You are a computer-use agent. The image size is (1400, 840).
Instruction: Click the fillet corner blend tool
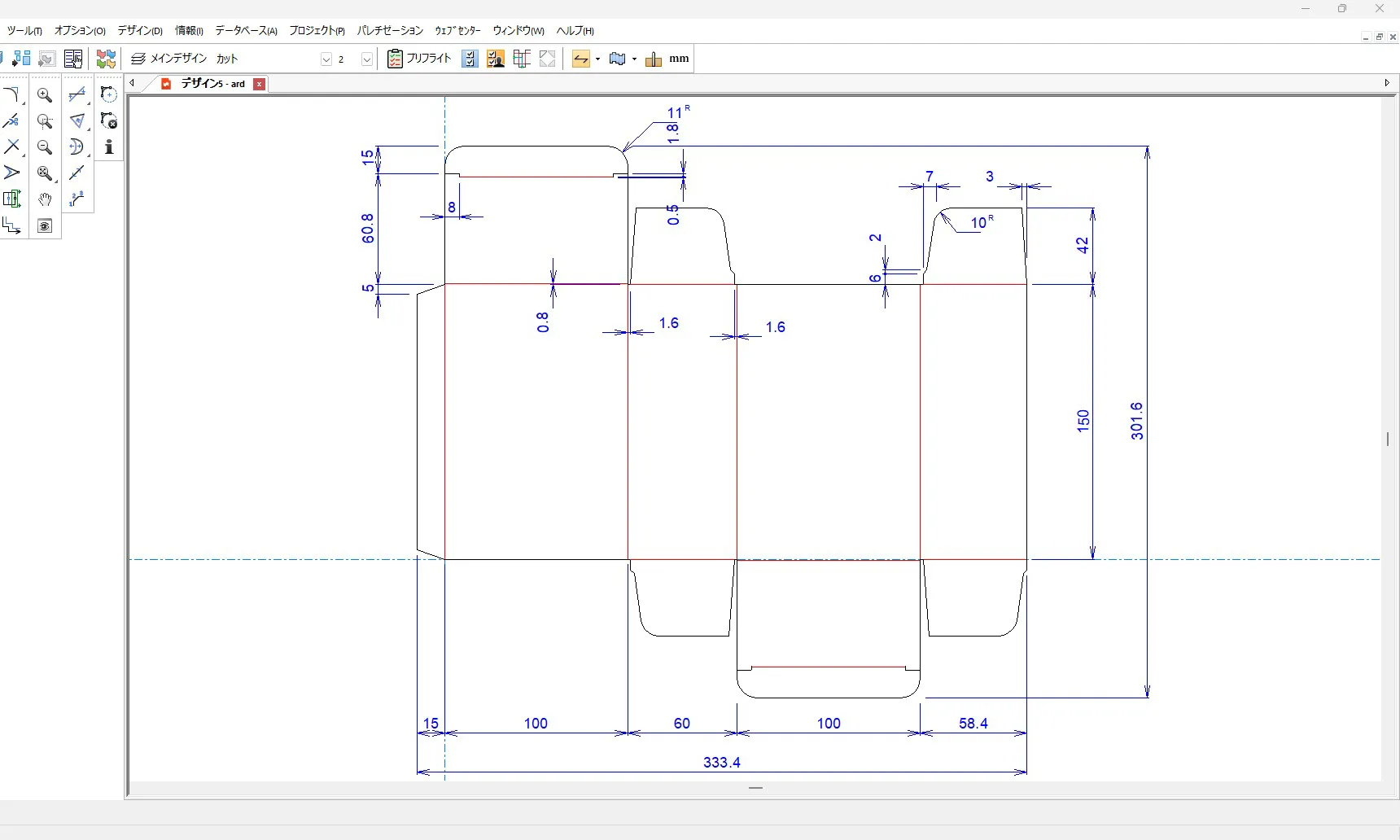coord(11,95)
